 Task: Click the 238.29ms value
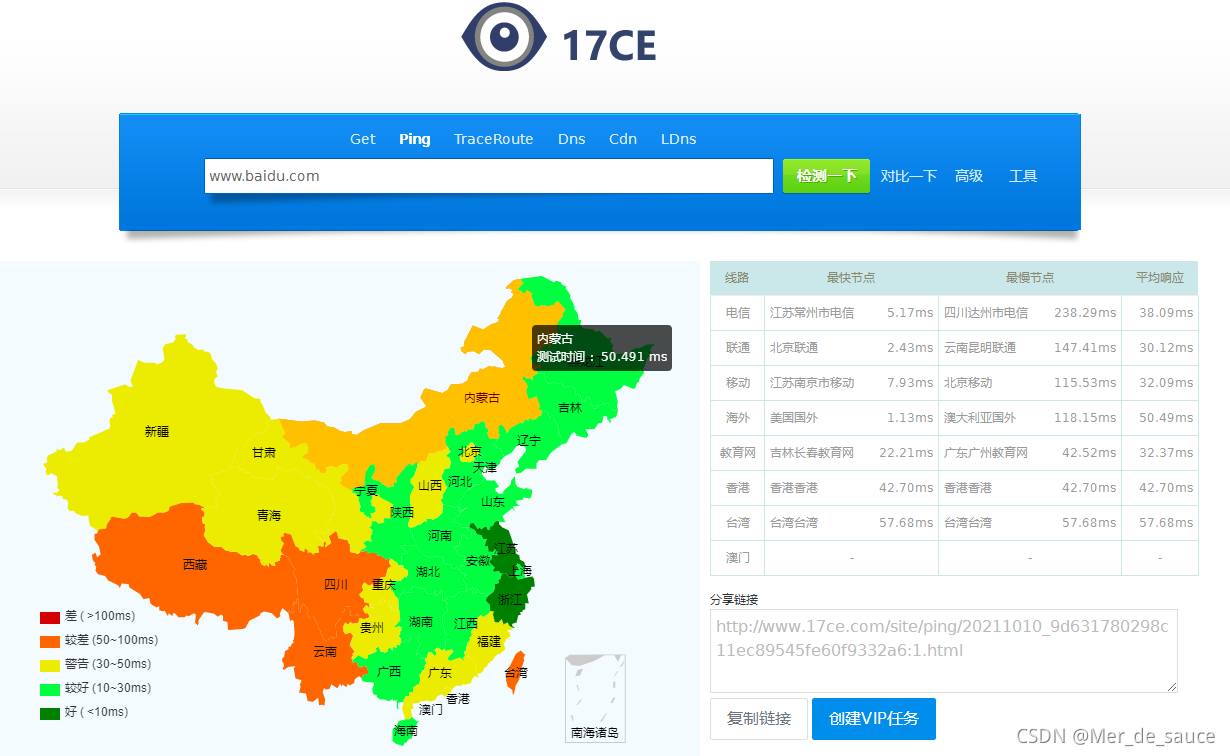click(1085, 313)
